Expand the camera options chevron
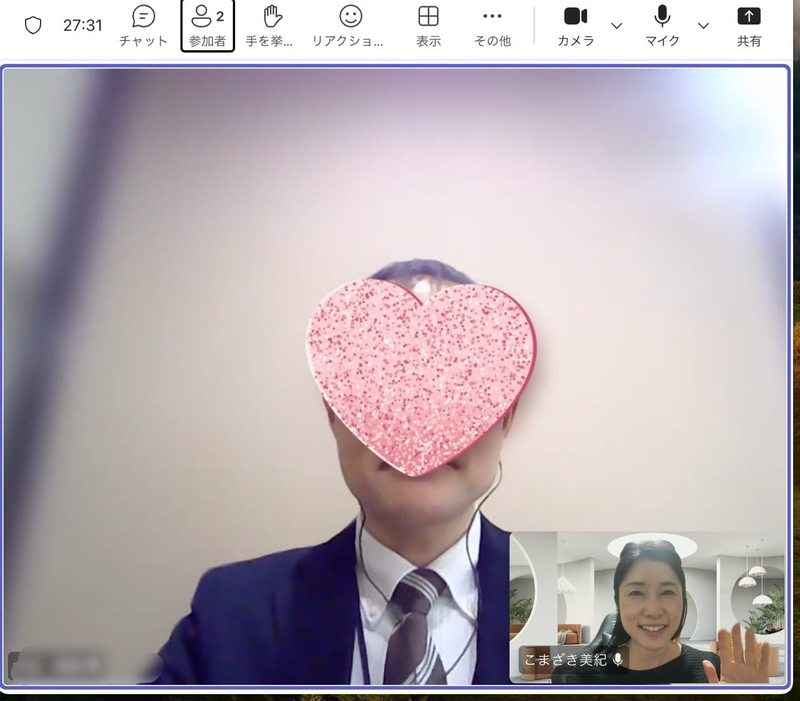 click(x=617, y=25)
